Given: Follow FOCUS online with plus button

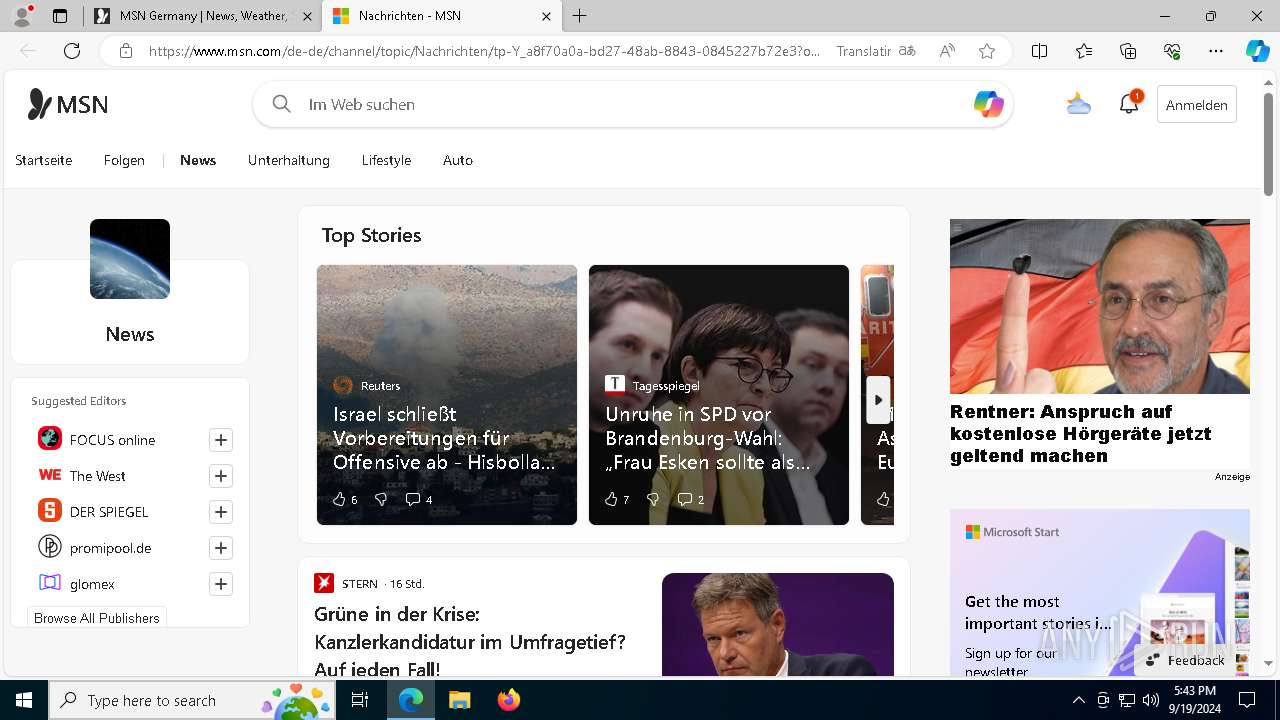Looking at the screenshot, I should (x=221, y=440).
